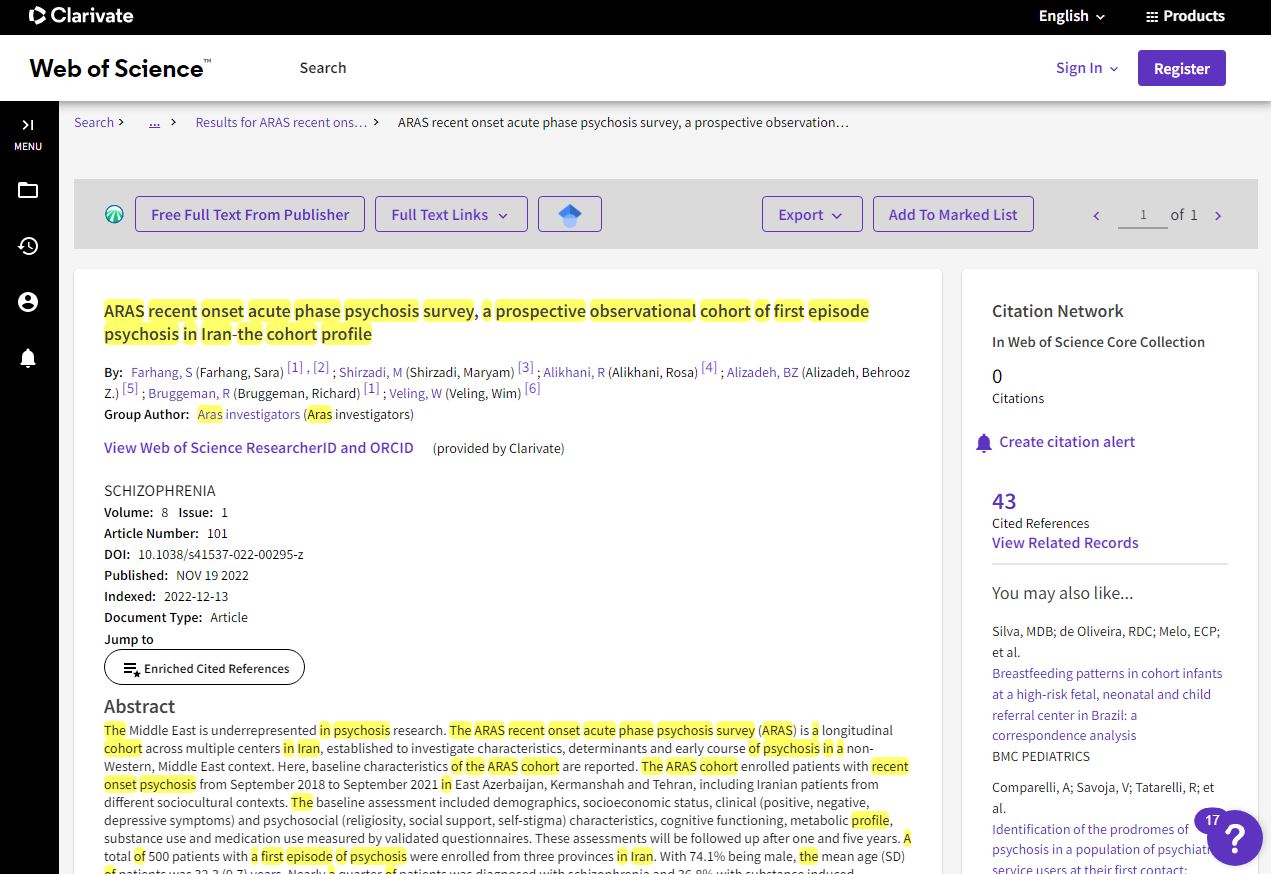
Task: Open the Export dropdown
Action: (x=811, y=214)
